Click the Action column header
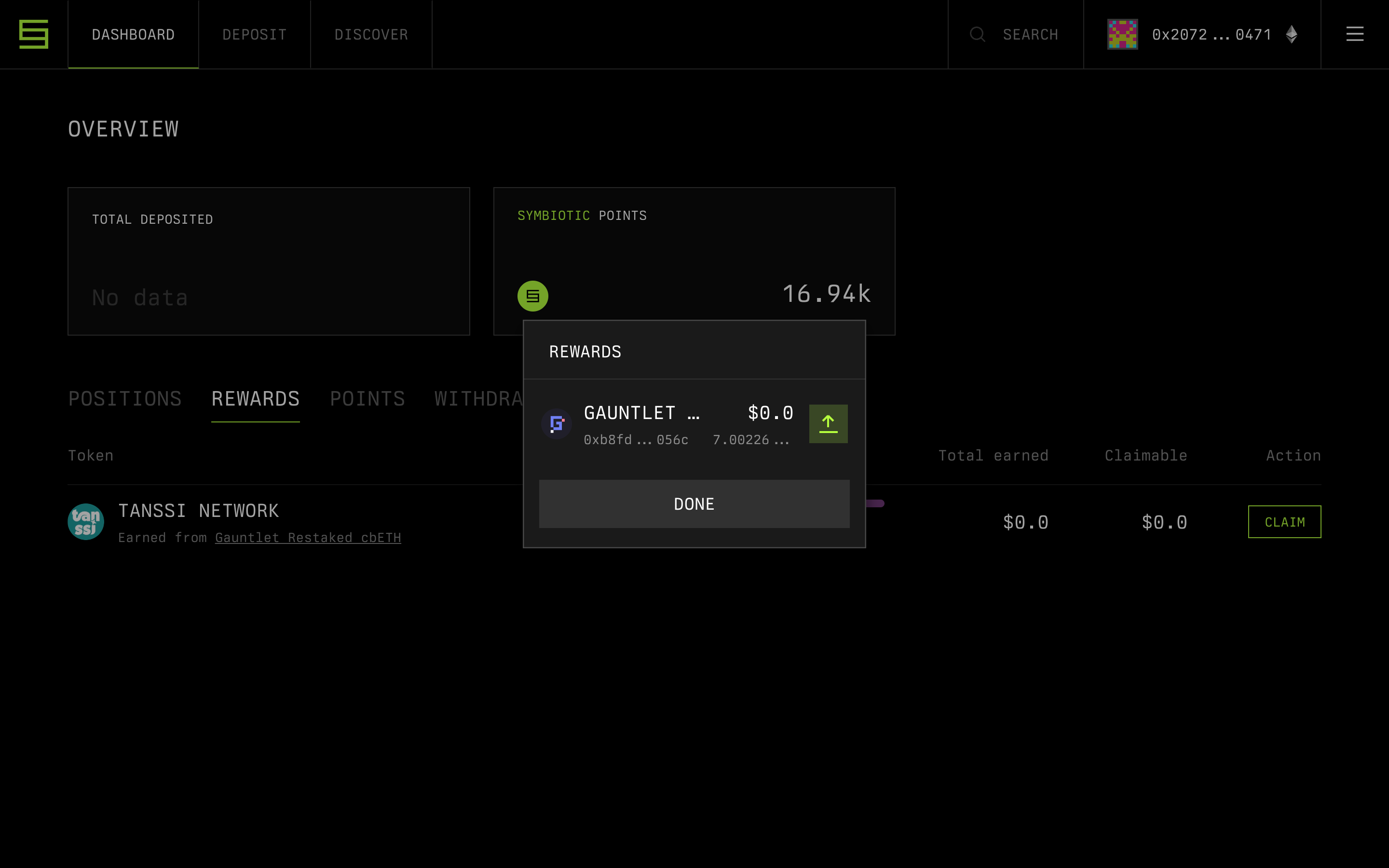The width and height of the screenshot is (1389, 868). [1293, 456]
